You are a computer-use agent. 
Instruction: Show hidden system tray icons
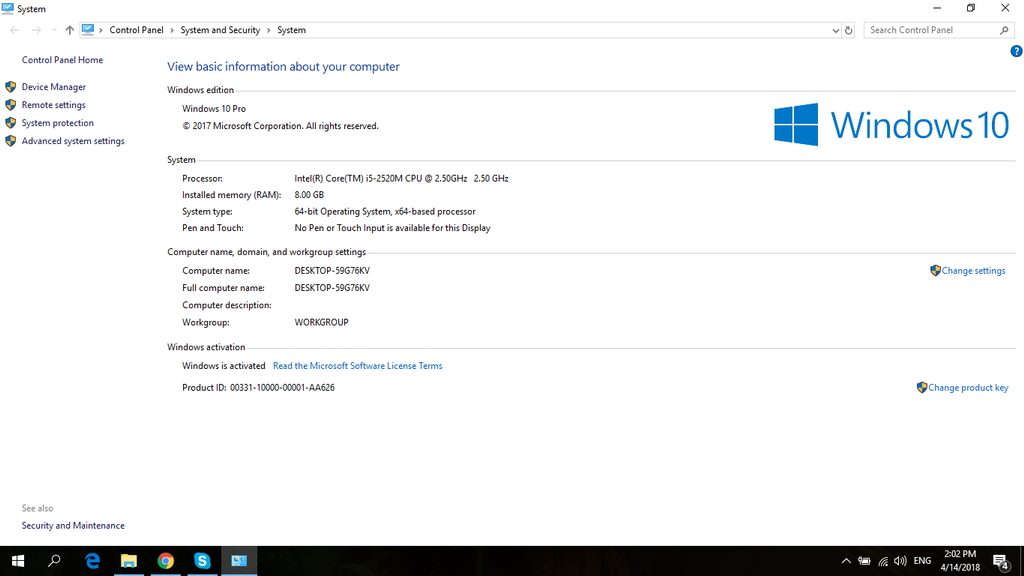click(846, 561)
